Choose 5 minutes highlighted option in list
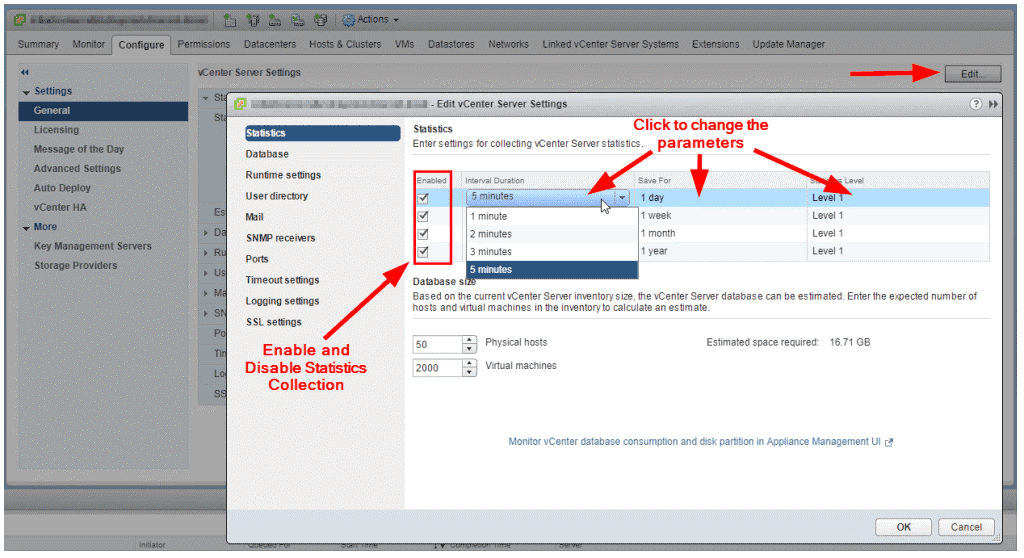 552,269
